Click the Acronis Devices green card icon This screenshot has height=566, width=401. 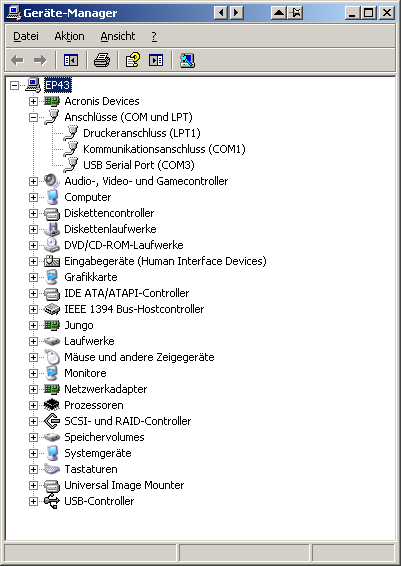click(52, 101)
